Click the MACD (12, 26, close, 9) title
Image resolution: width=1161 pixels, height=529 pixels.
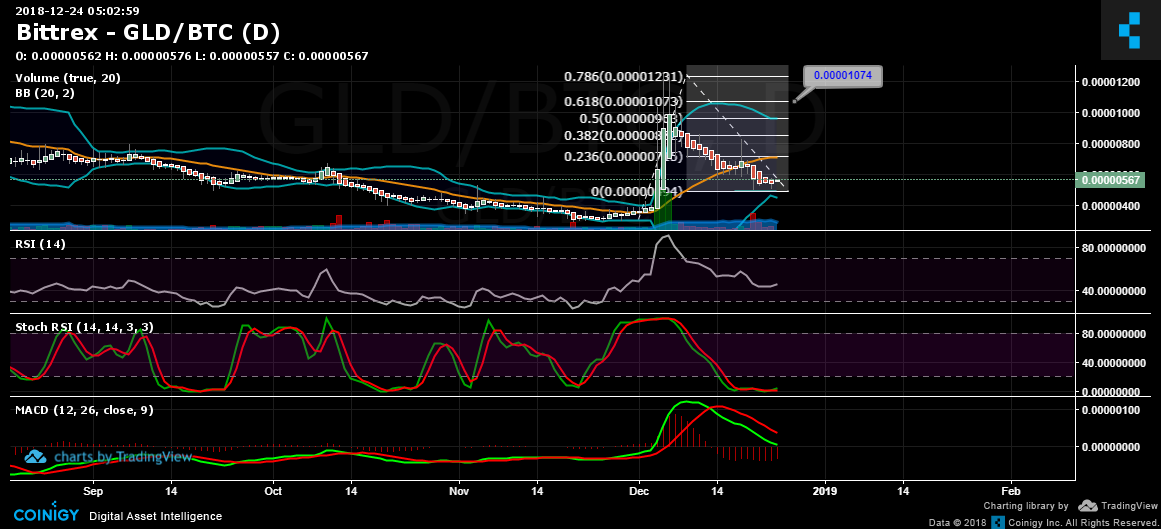point(83,410)
